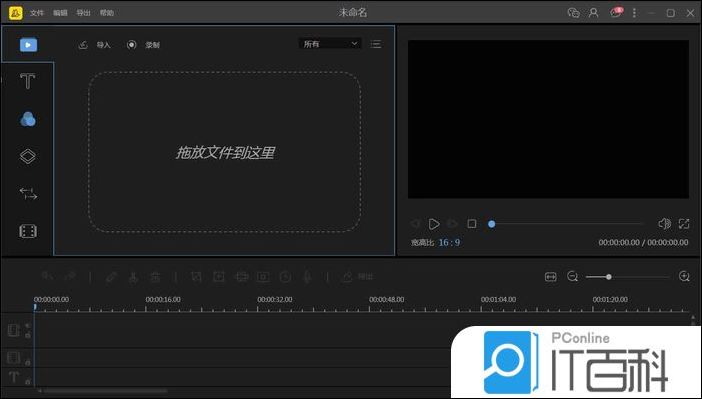Open the user account icon in title bar
Screen dimensions: 702x399
[x=594, y=13]
